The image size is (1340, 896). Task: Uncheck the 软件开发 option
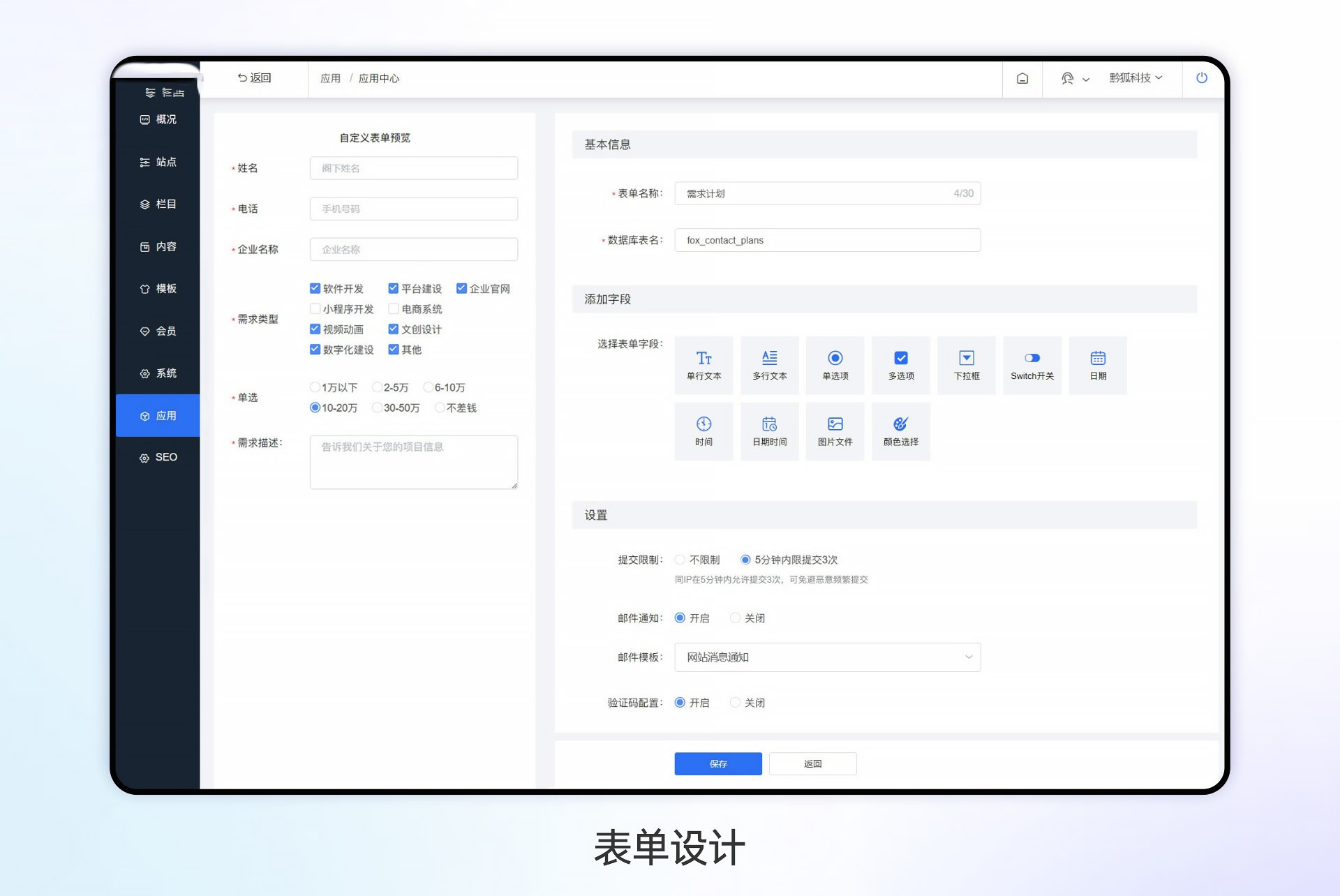pyautogui.click(x=315, y=288)
